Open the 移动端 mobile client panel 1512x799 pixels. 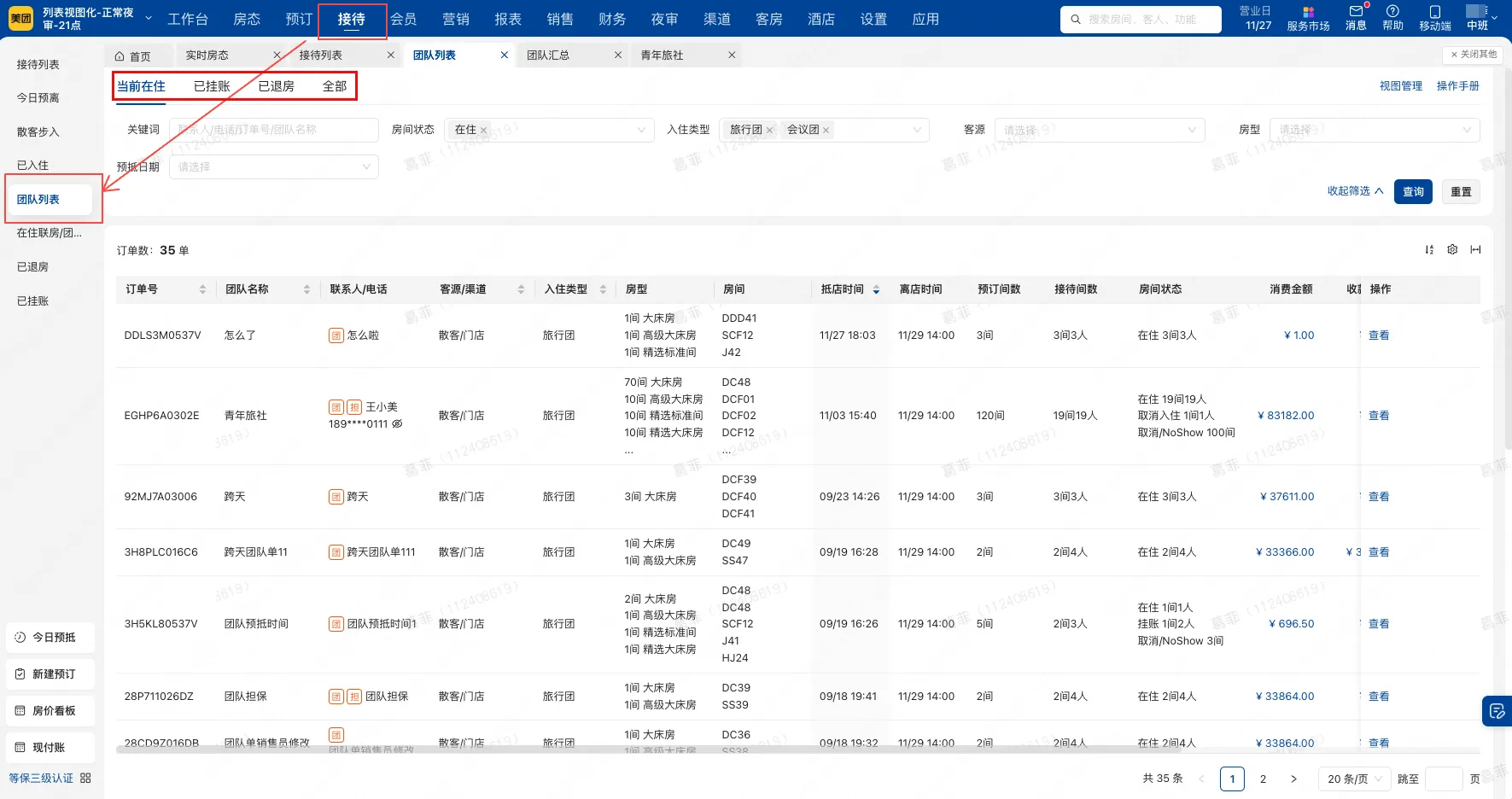(1434, 19)
